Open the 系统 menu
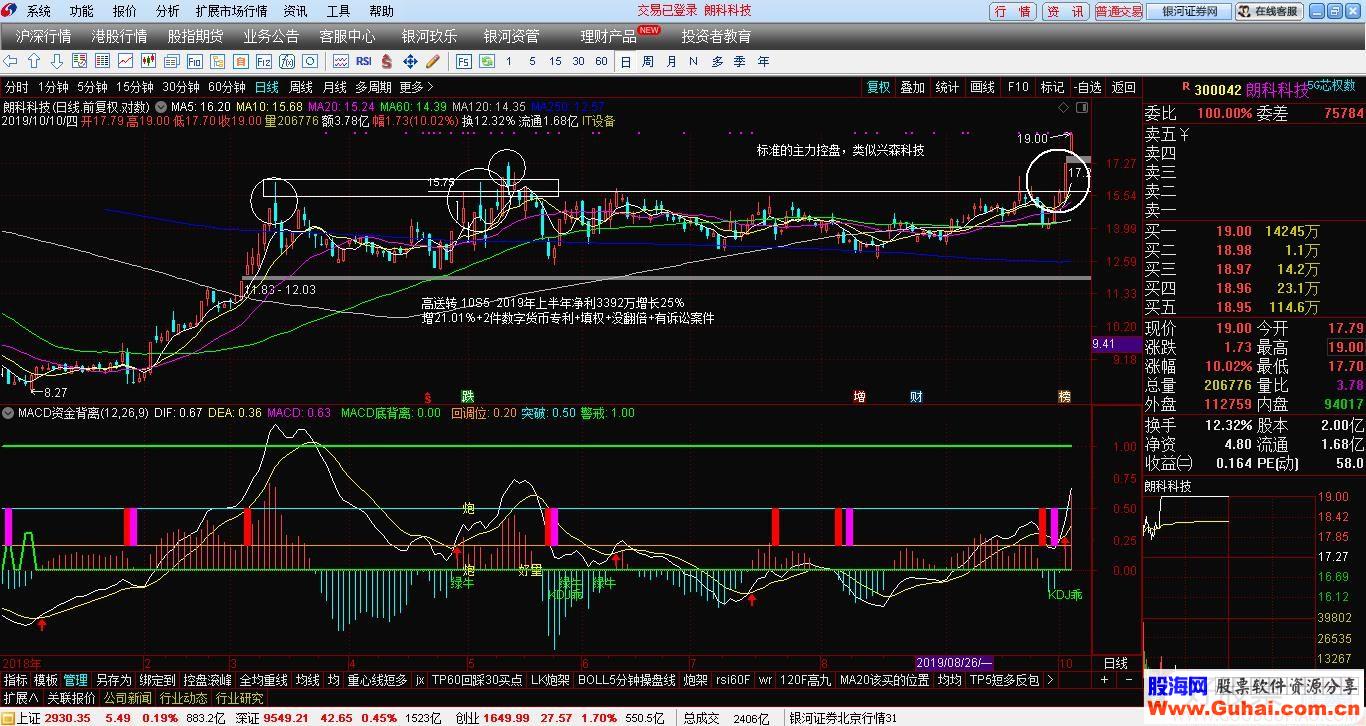The width and height of the screenshot is (1366, 726). coord(38,11)
